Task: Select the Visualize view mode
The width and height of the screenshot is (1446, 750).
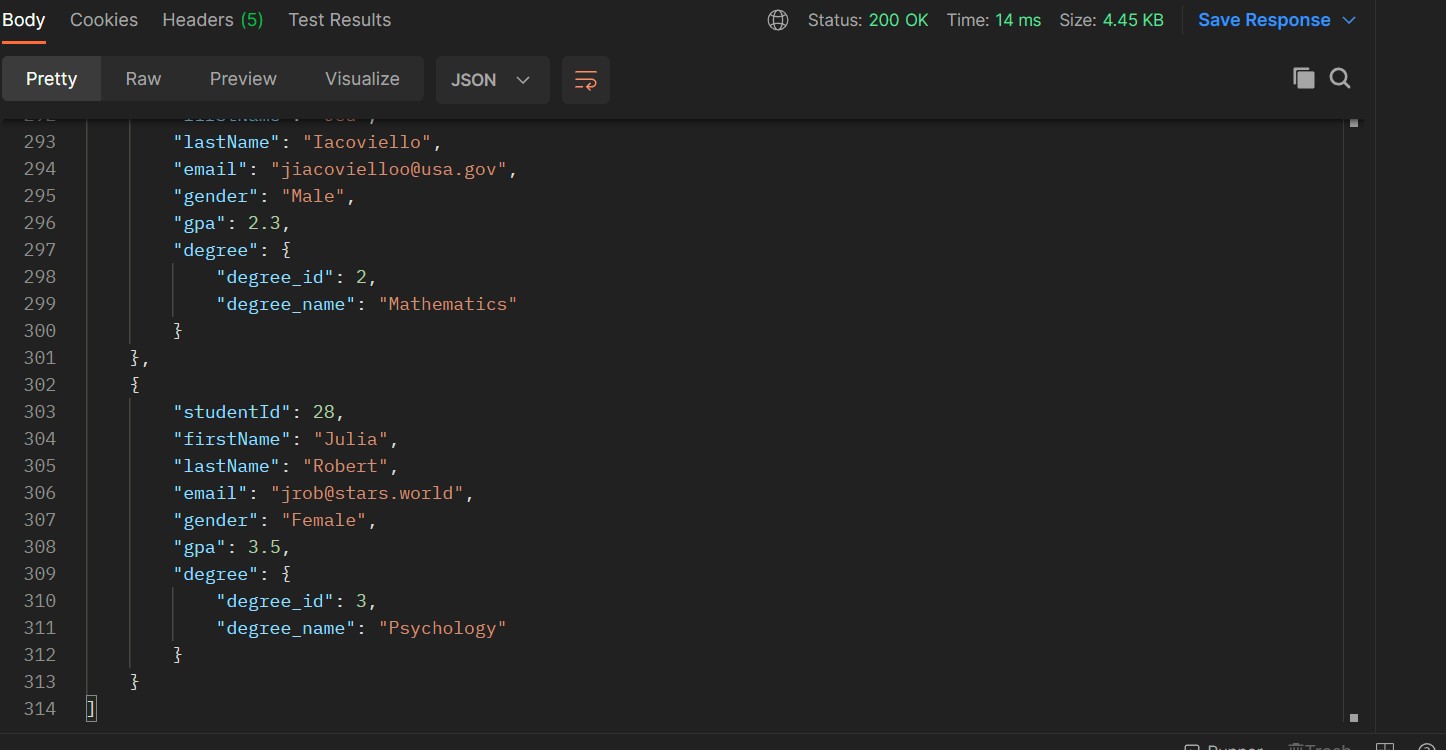Action: pos(362,79)
